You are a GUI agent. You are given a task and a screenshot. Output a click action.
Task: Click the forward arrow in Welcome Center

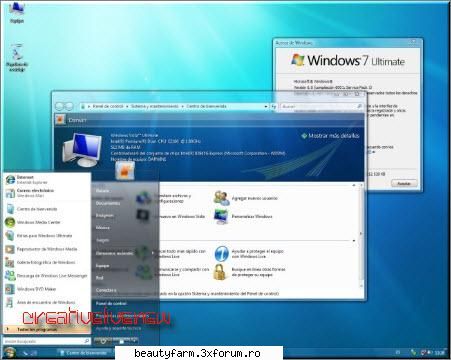tap(69, 106)
